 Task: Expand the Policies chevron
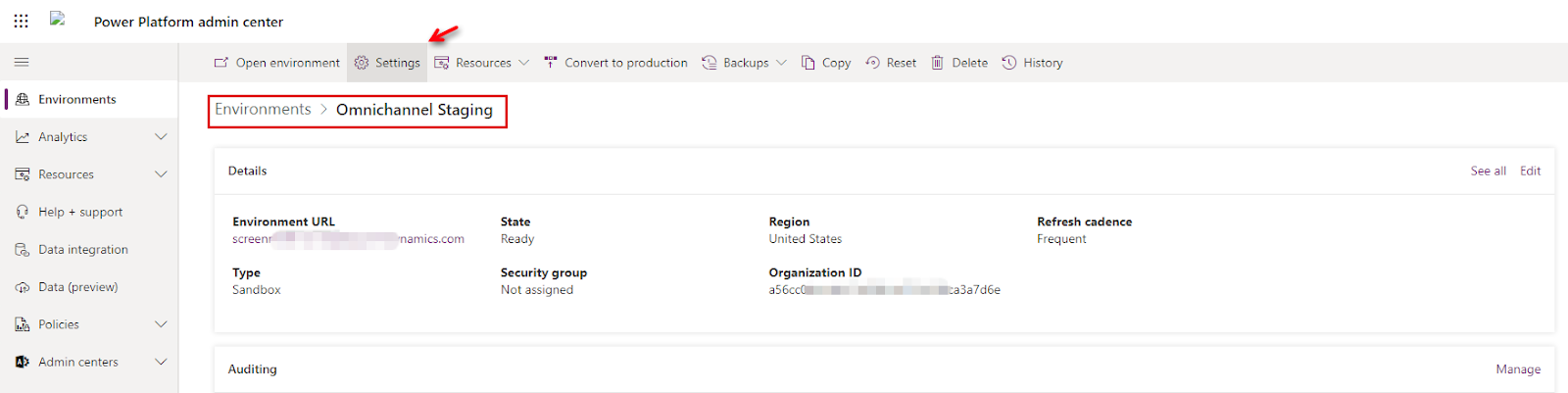(x=161, y=324)
